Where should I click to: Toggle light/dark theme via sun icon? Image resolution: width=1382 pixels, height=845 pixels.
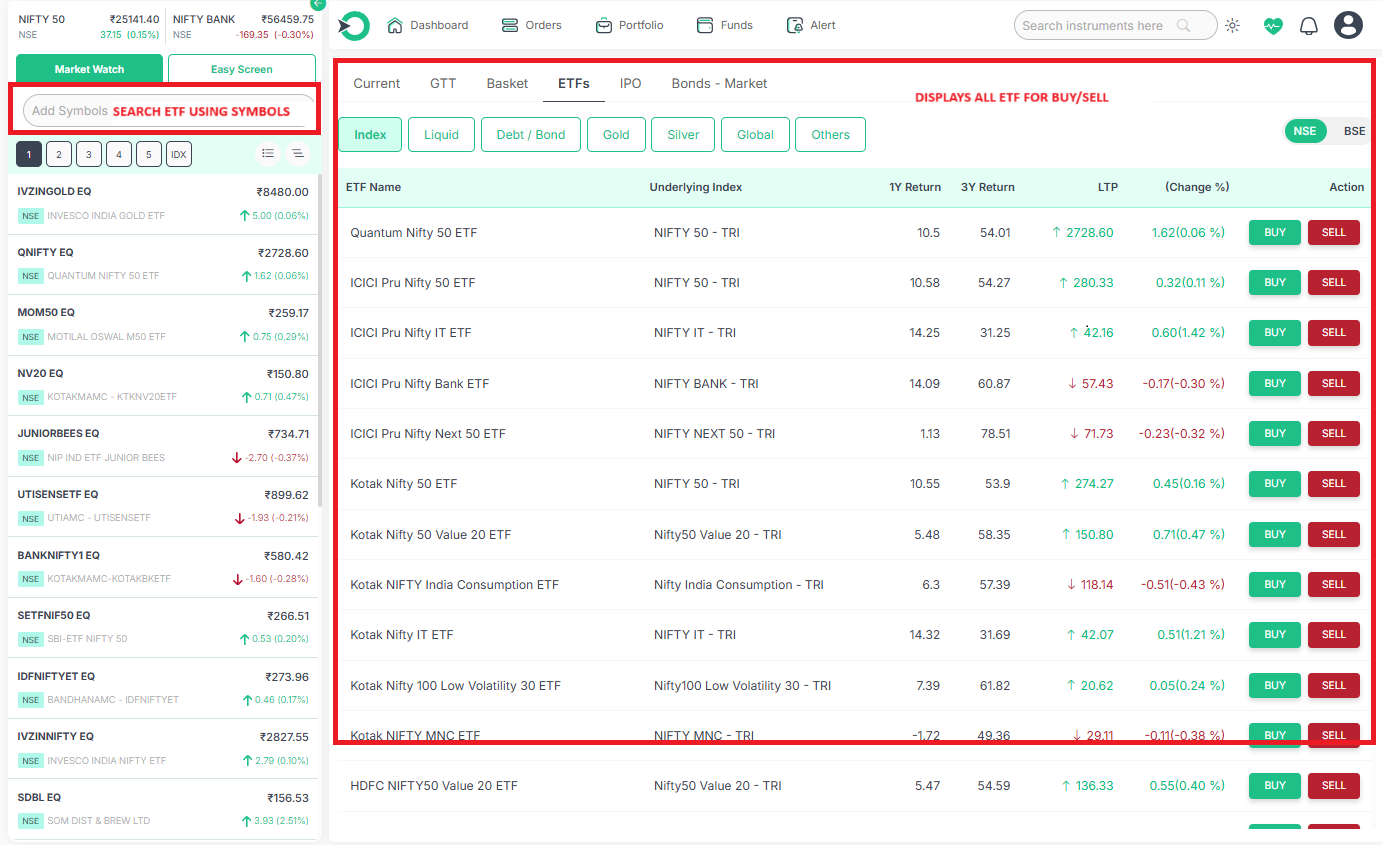tap(1232, 25)
